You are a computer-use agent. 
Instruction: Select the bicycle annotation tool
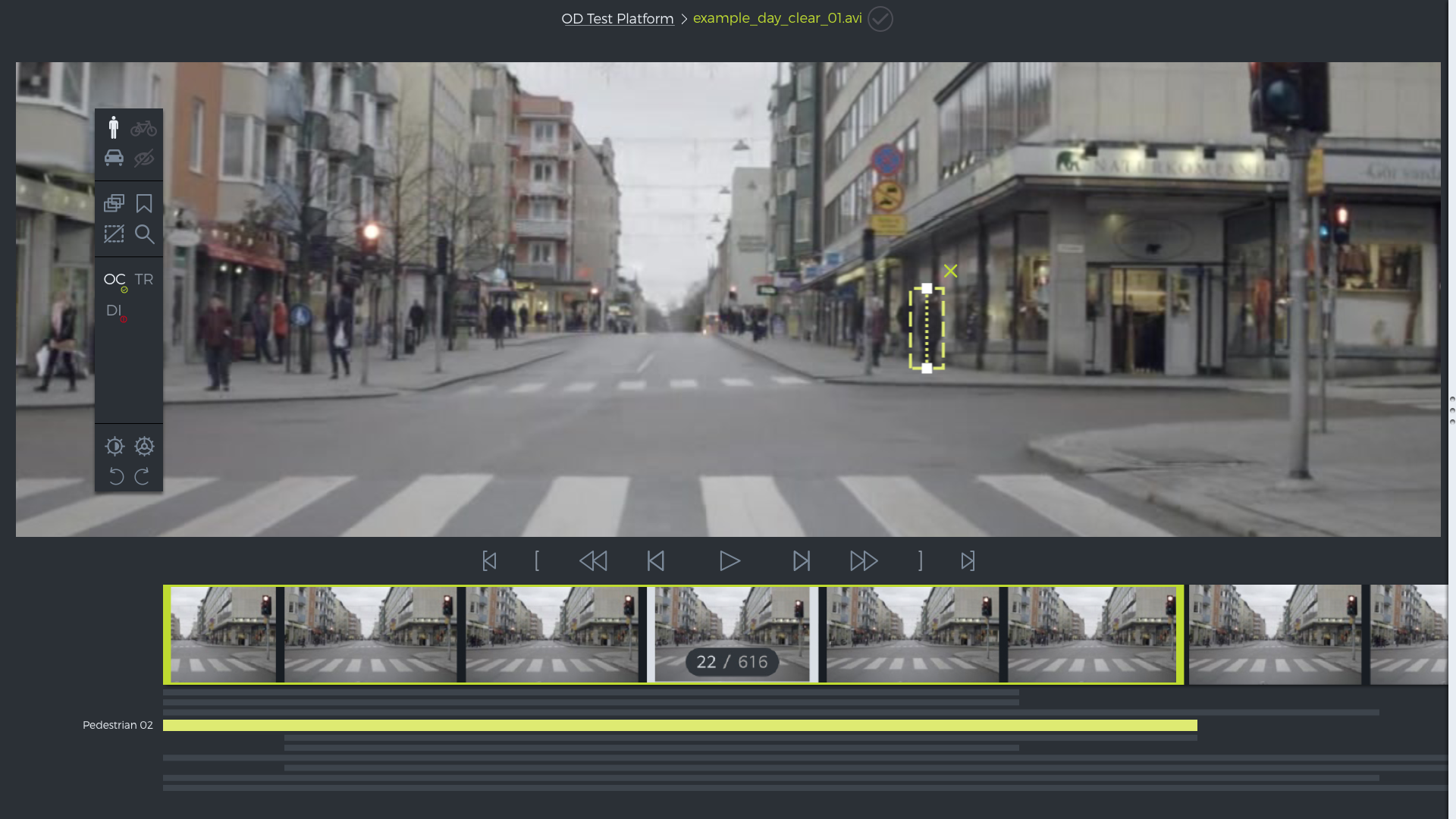pyautogui.click(x=144, y=127)
